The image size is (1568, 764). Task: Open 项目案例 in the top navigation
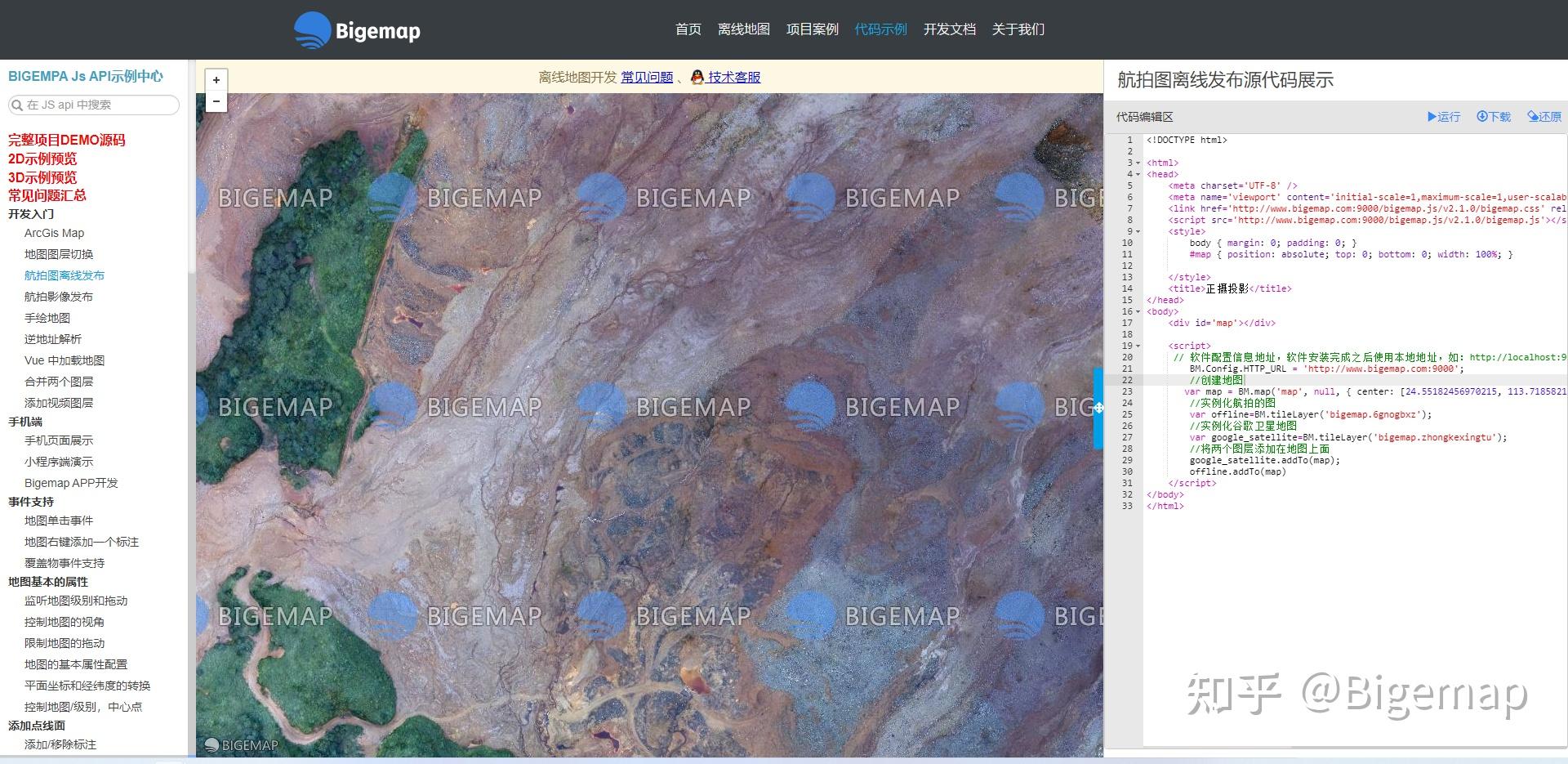tap(813, 29)
